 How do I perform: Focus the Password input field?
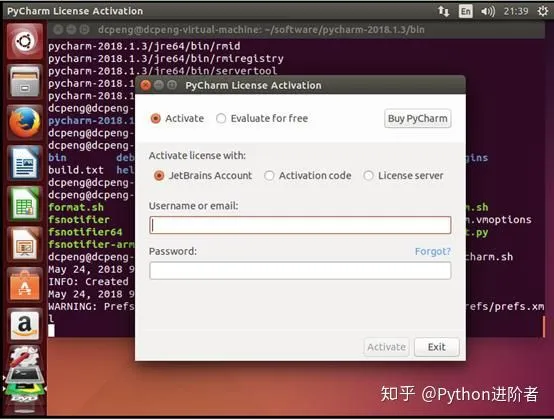coord(300,271)
